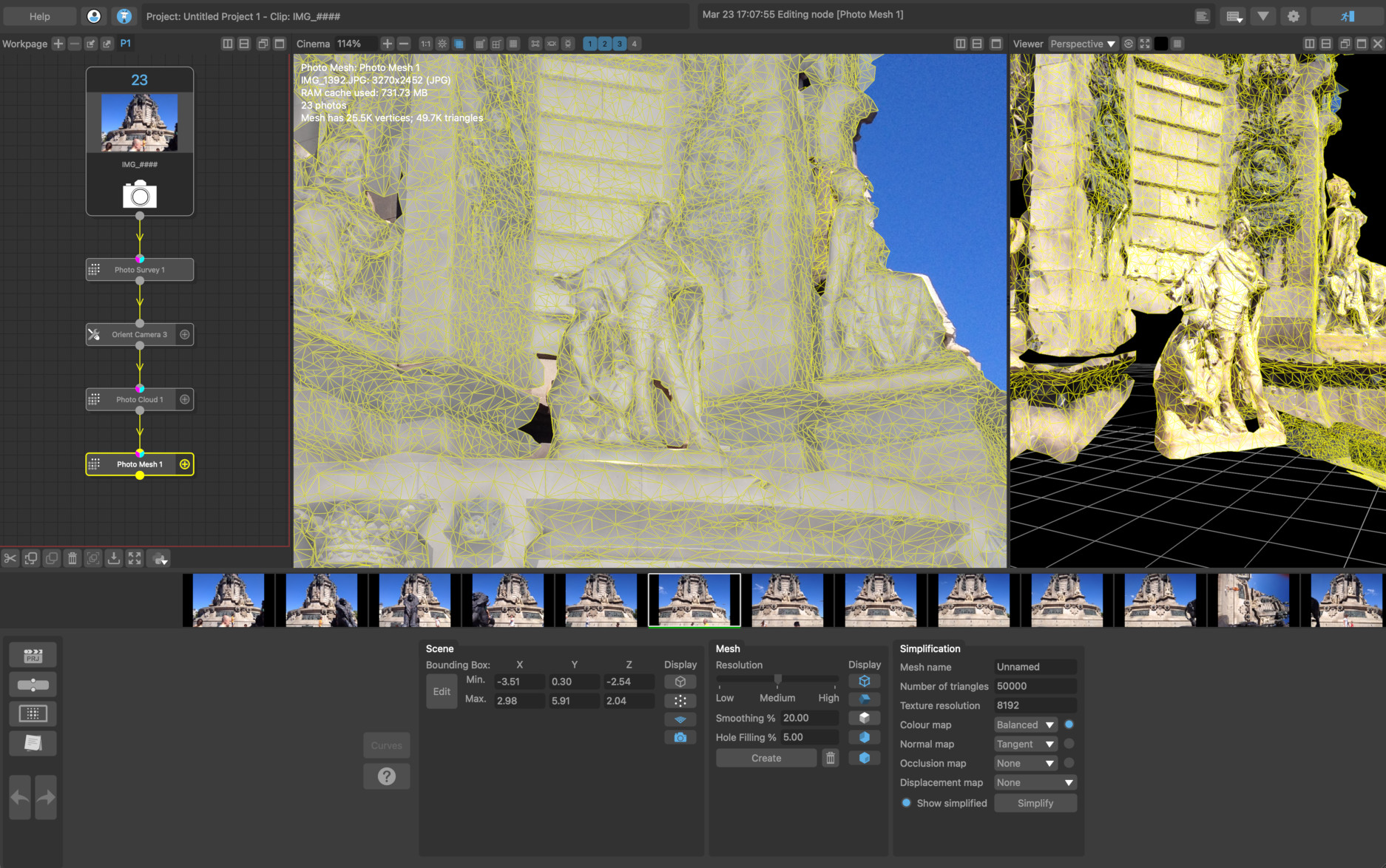Click the Simplify button

tap(1035, 803)
